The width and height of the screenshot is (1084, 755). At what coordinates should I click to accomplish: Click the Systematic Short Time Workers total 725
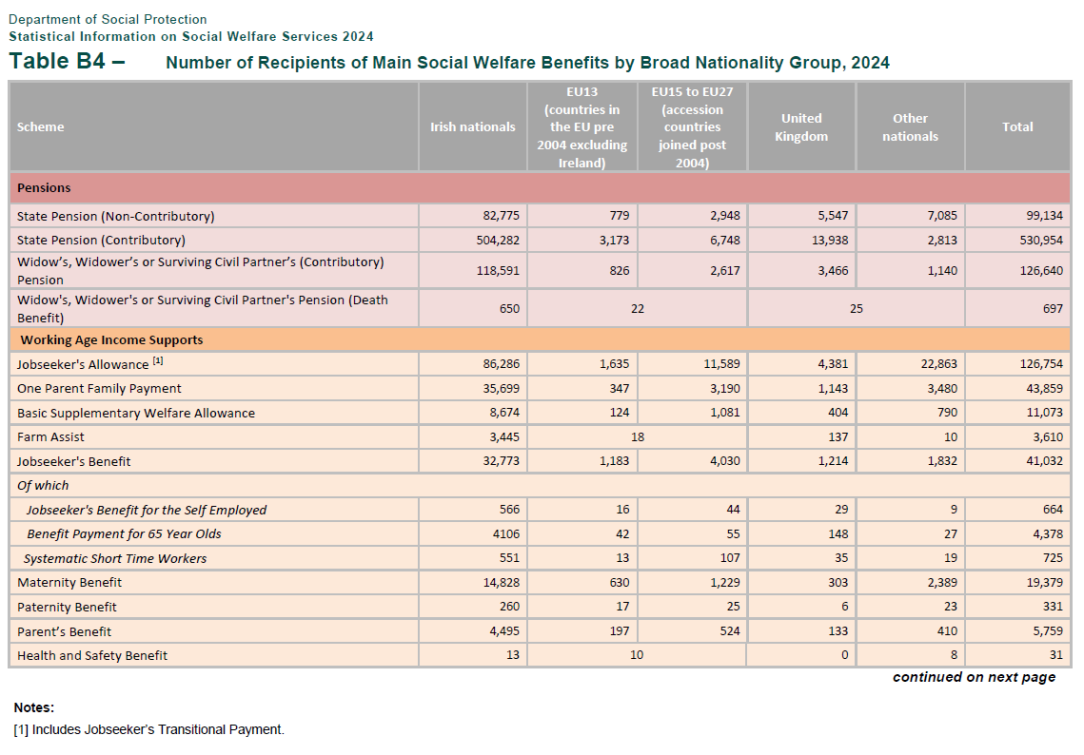(x=1053, y=557)
